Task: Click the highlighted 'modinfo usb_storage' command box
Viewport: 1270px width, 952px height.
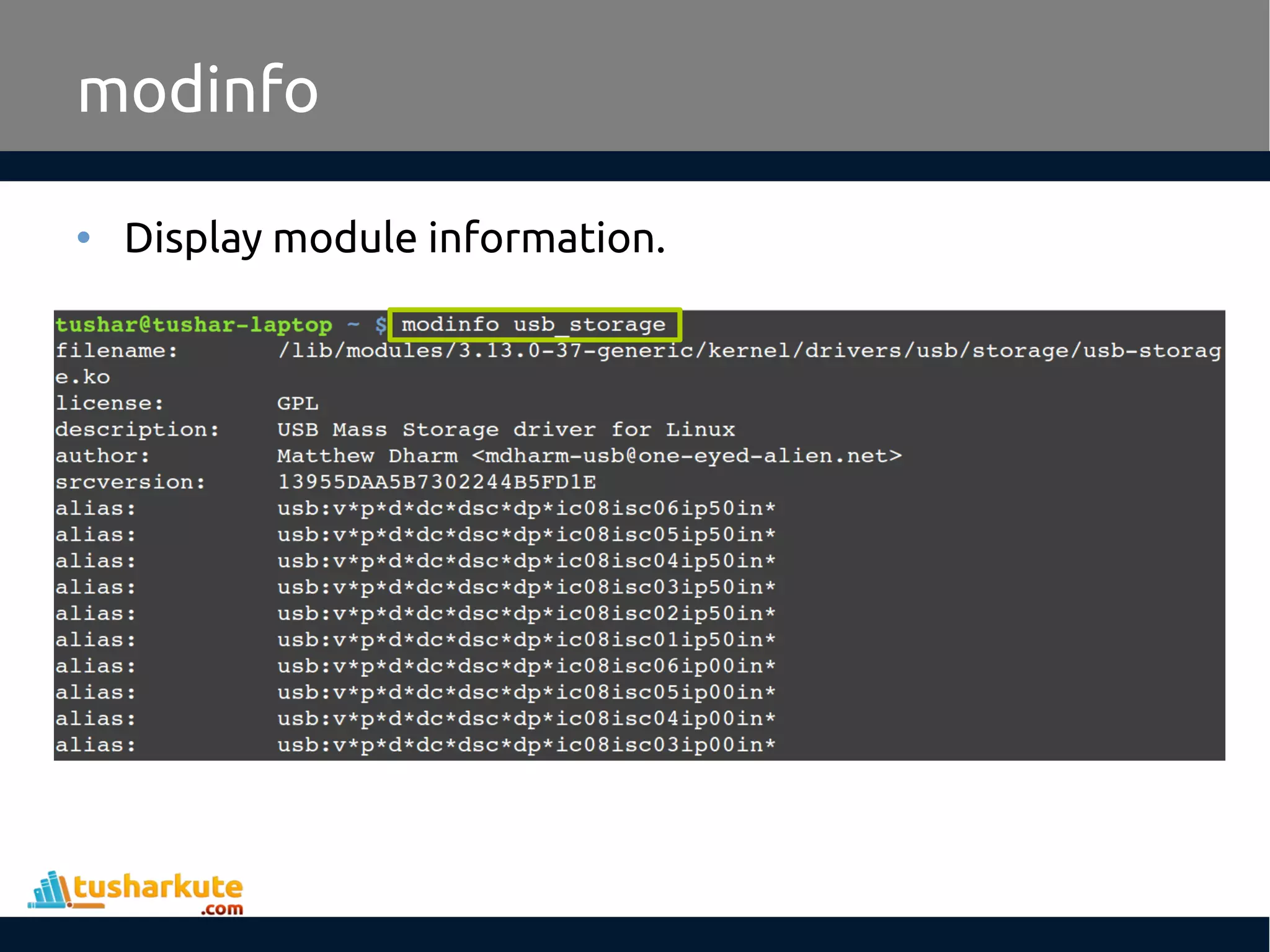Action: coord(534,325)
